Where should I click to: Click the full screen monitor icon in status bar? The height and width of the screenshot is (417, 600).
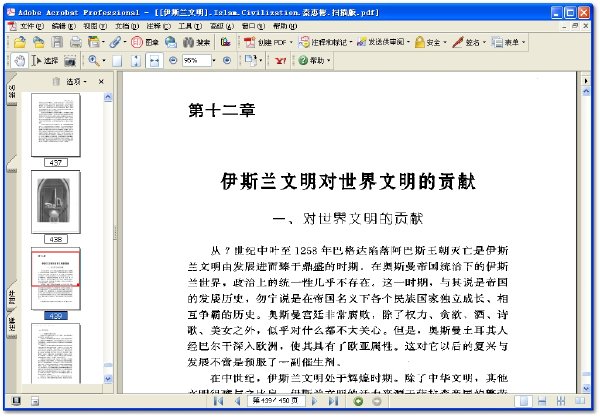click(16, 401)
